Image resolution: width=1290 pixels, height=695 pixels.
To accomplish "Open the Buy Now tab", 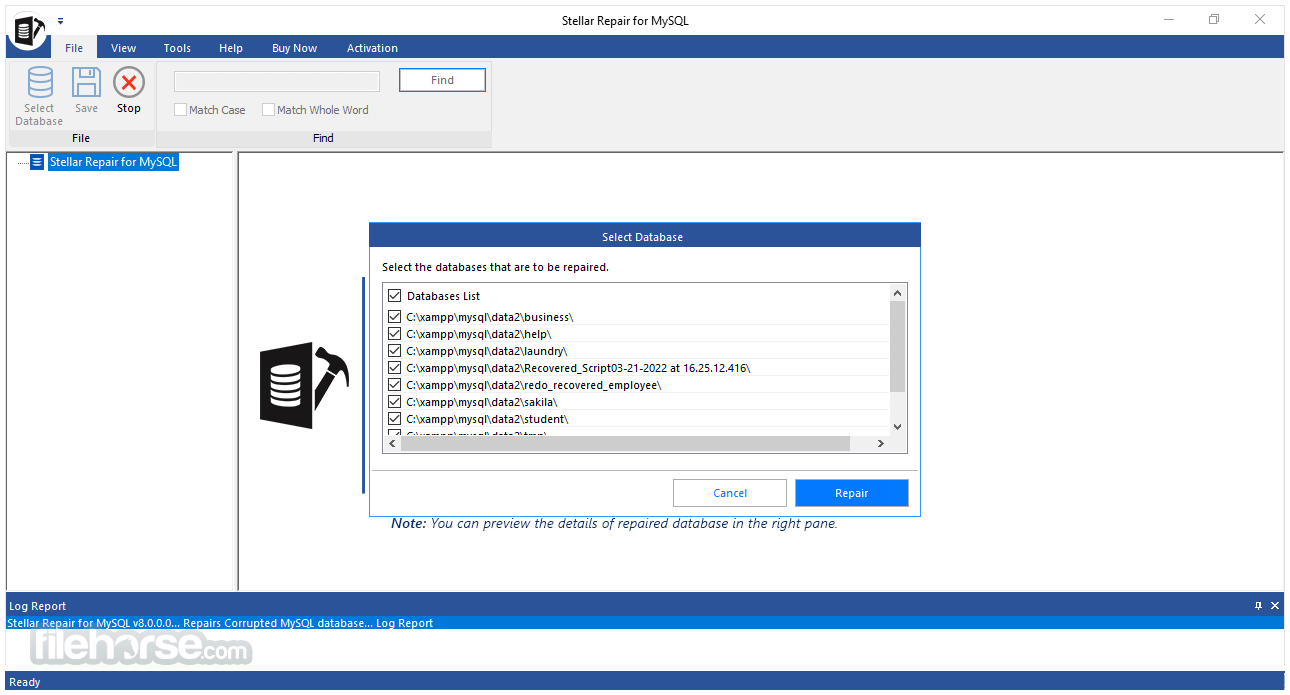I will pyautogui.click(x=295, y=48).
